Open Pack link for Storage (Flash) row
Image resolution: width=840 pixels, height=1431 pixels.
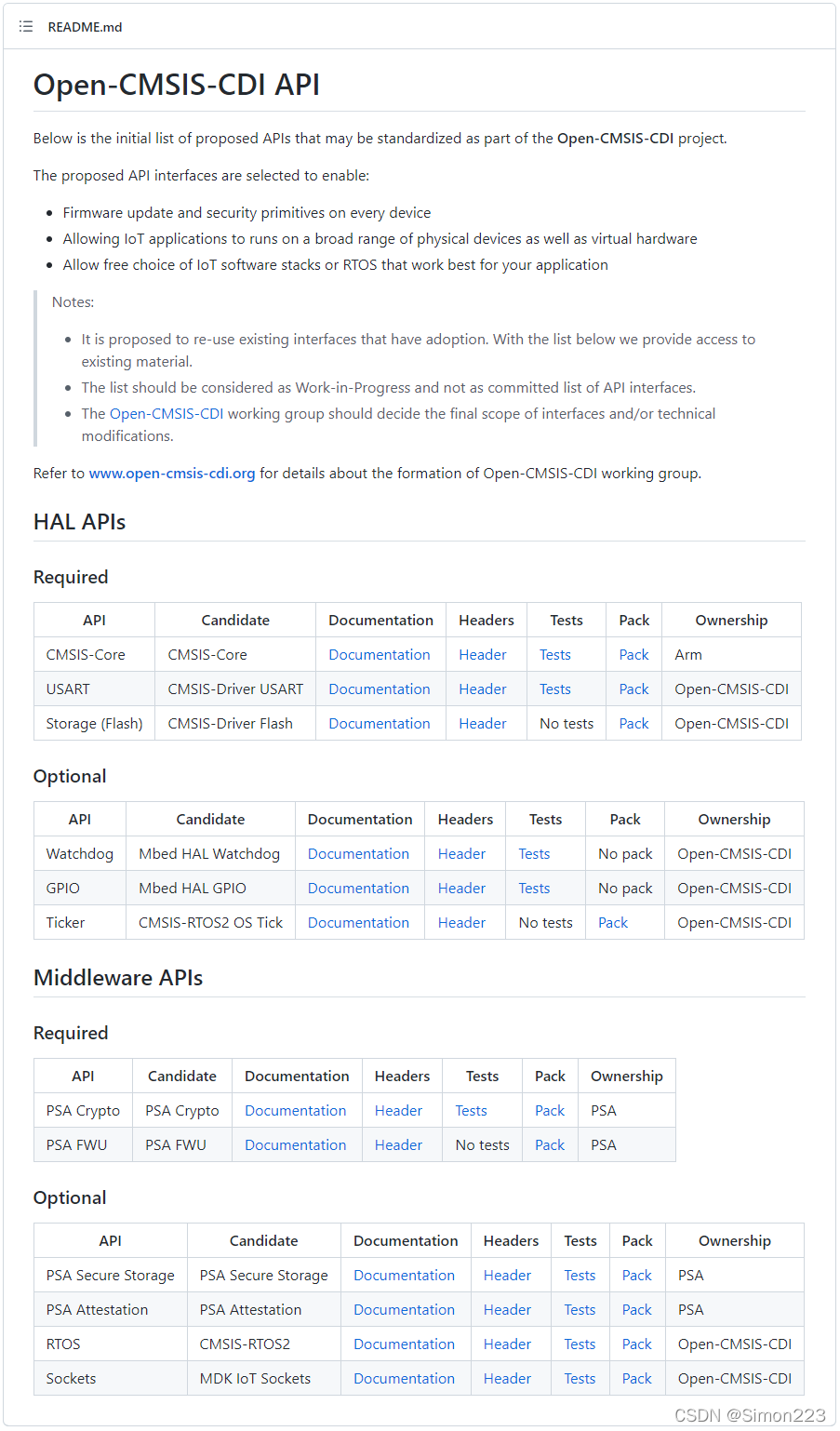633,724
